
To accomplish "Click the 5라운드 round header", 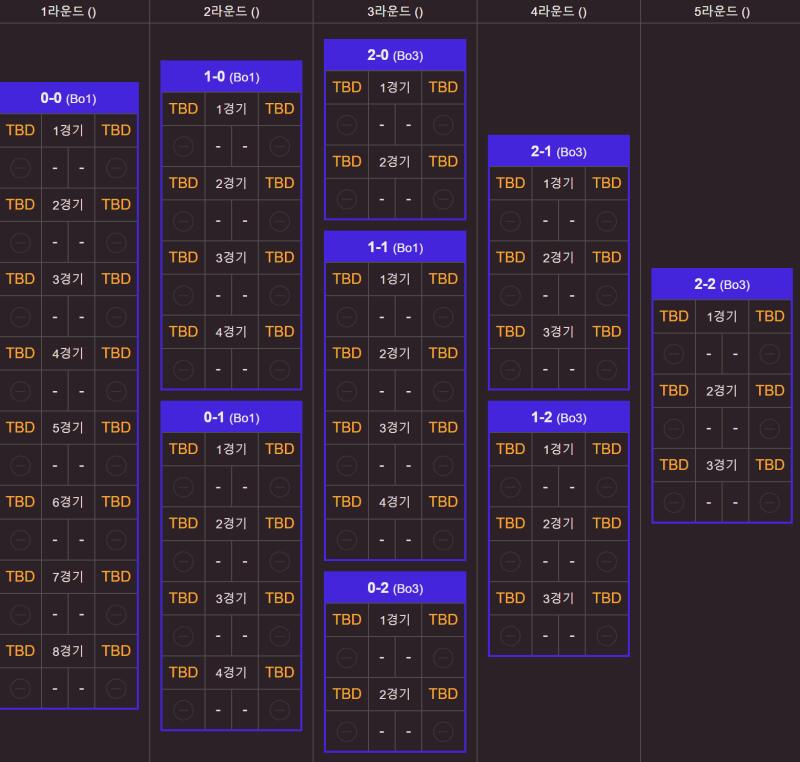I will click(722, 11).
